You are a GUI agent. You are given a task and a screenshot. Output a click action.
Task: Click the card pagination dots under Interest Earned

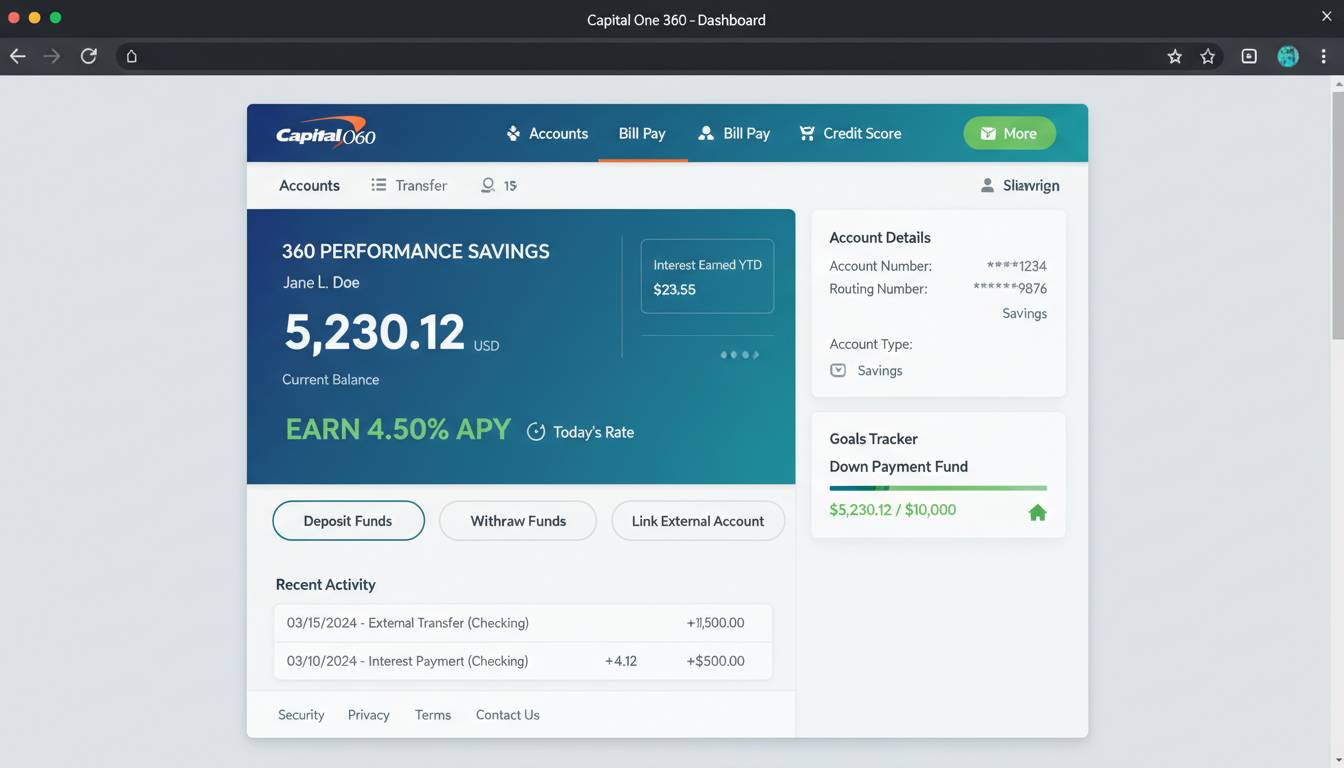739,355
